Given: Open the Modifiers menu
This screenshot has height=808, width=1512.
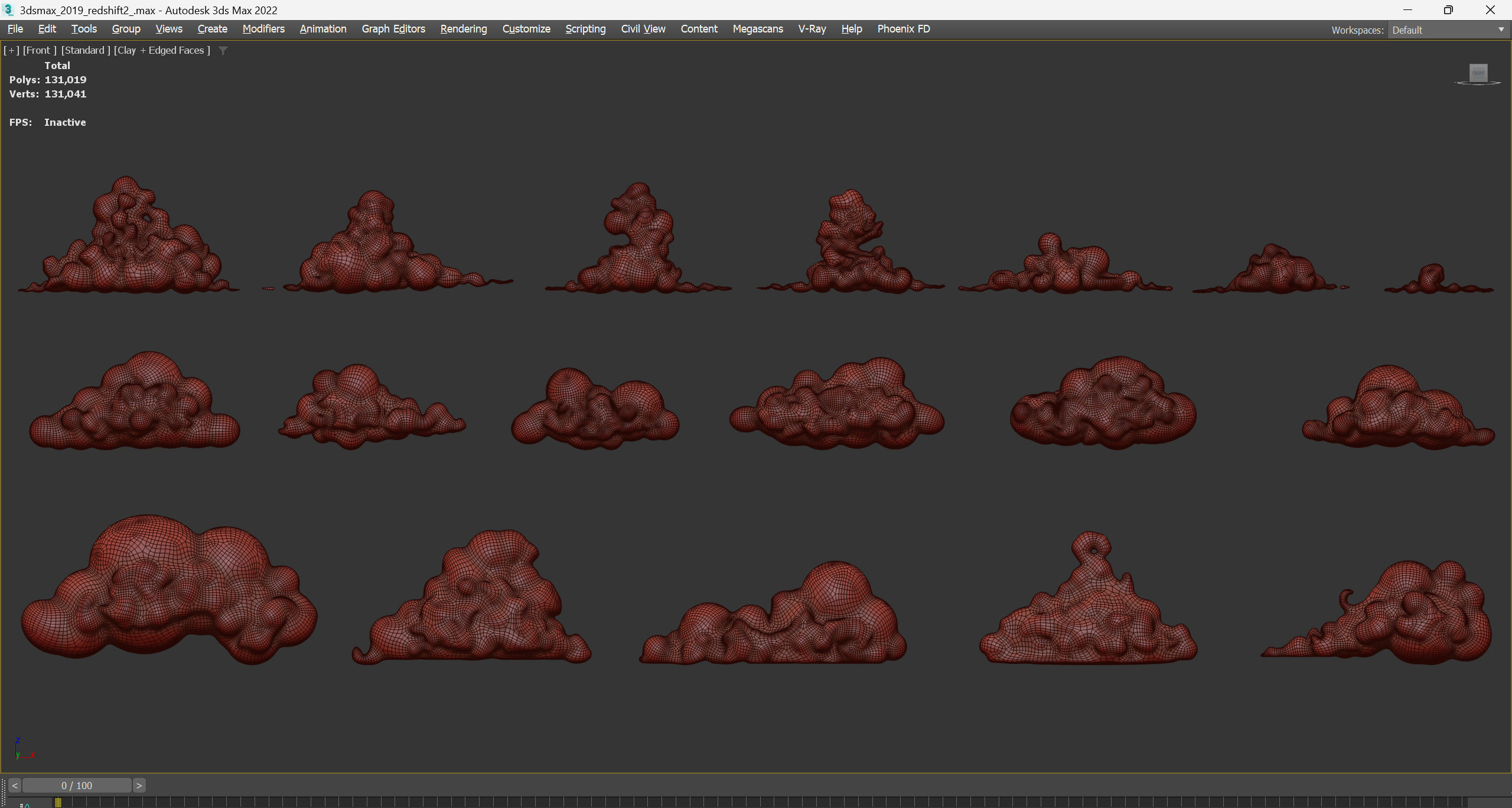Looking at the screenshot, I should coord(263,29).
